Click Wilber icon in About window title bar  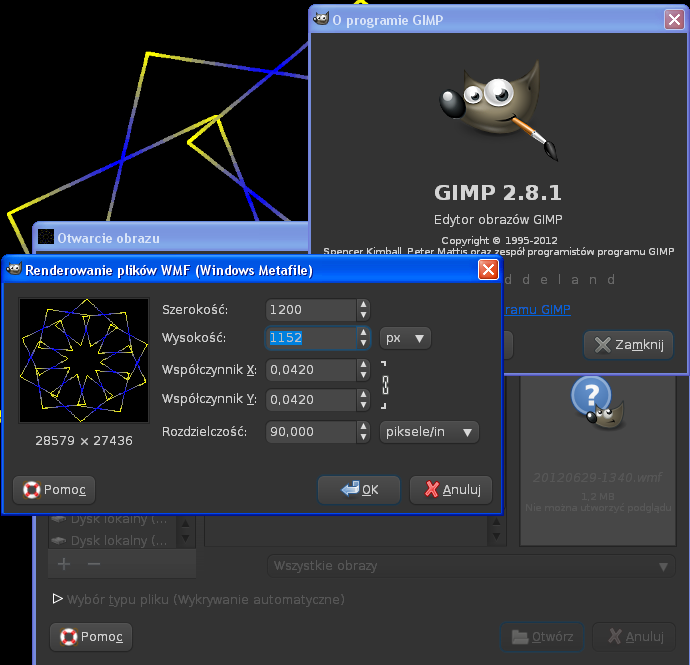coord(321,19)
